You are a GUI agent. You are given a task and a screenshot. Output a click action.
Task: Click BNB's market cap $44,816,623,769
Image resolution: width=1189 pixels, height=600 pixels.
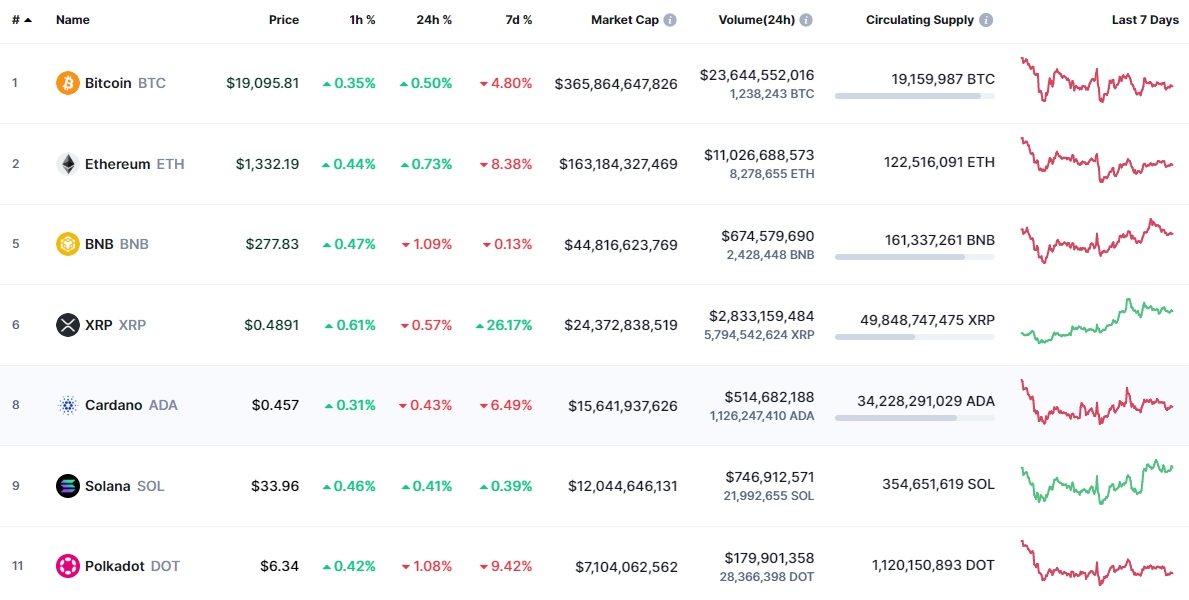pyautogui.click(x=621, y=244)
